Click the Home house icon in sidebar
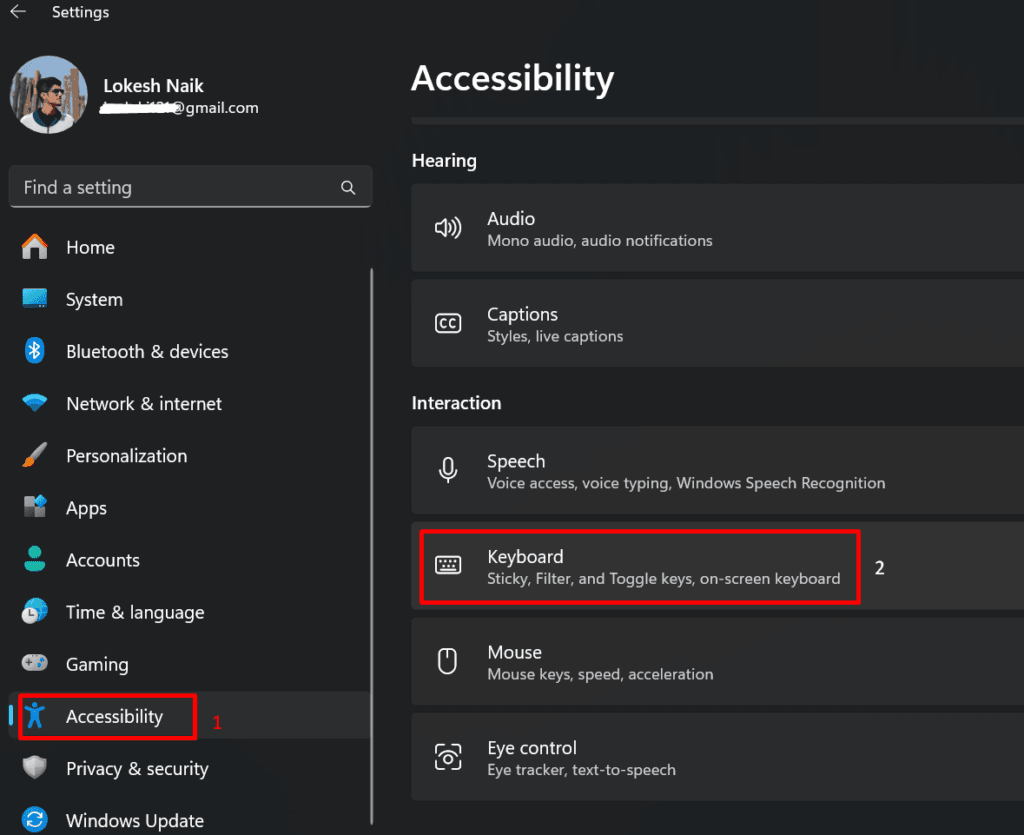The image size is (1024, 835). click(35, 247)
